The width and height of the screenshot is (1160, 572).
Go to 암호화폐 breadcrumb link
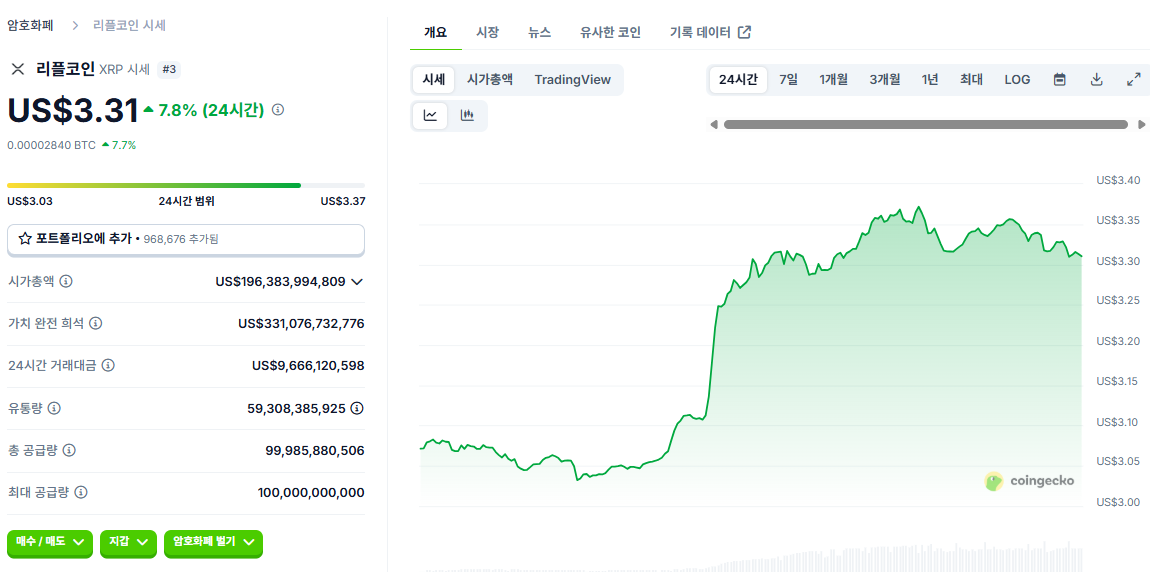pos(30,25)
